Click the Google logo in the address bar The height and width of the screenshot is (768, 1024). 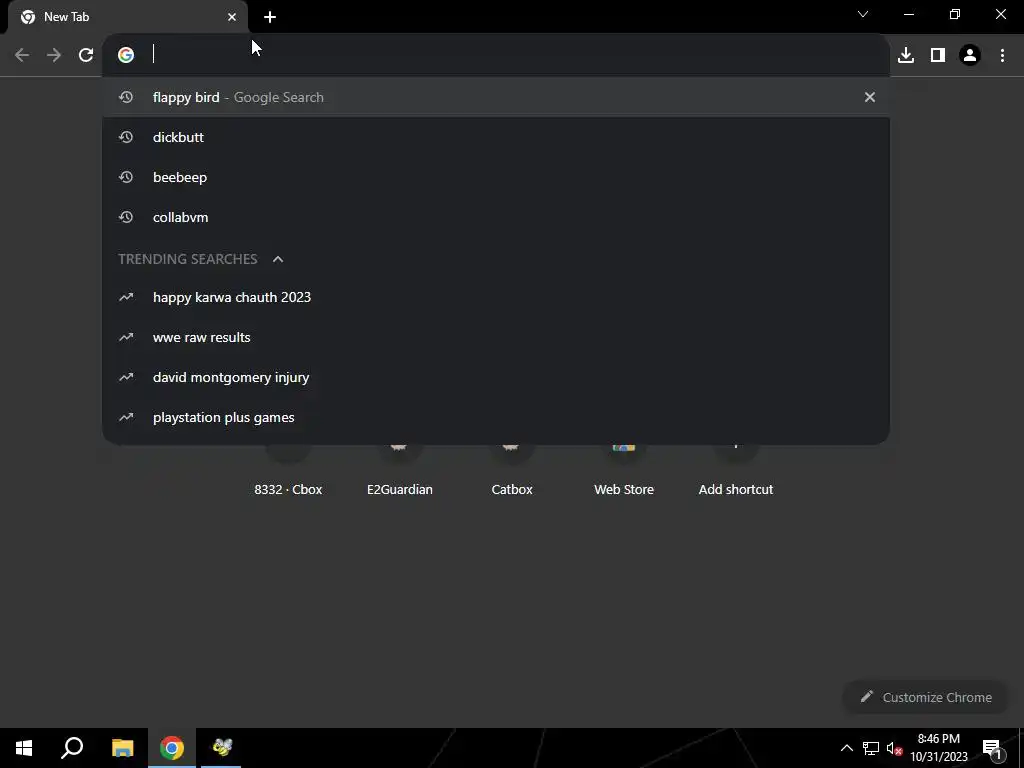pyautogui.click(x=126, y=55)
